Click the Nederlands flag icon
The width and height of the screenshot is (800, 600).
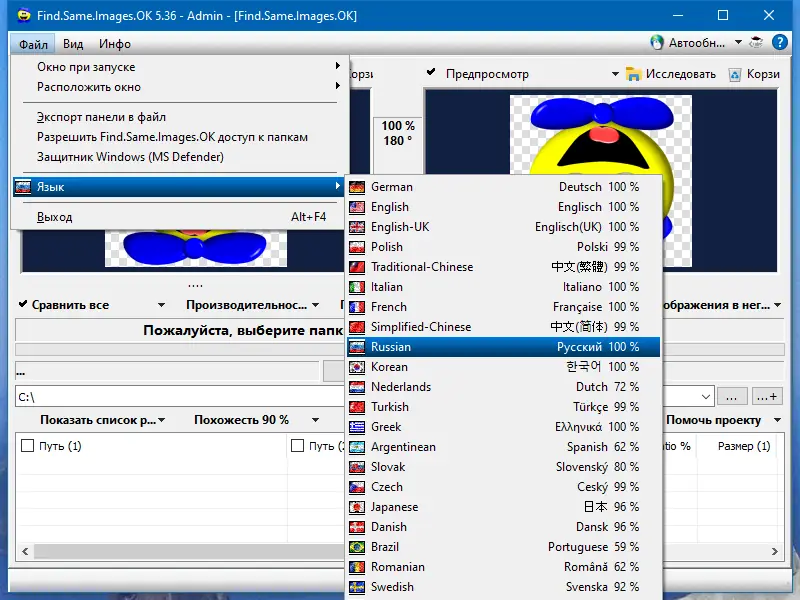pos(357,387)
